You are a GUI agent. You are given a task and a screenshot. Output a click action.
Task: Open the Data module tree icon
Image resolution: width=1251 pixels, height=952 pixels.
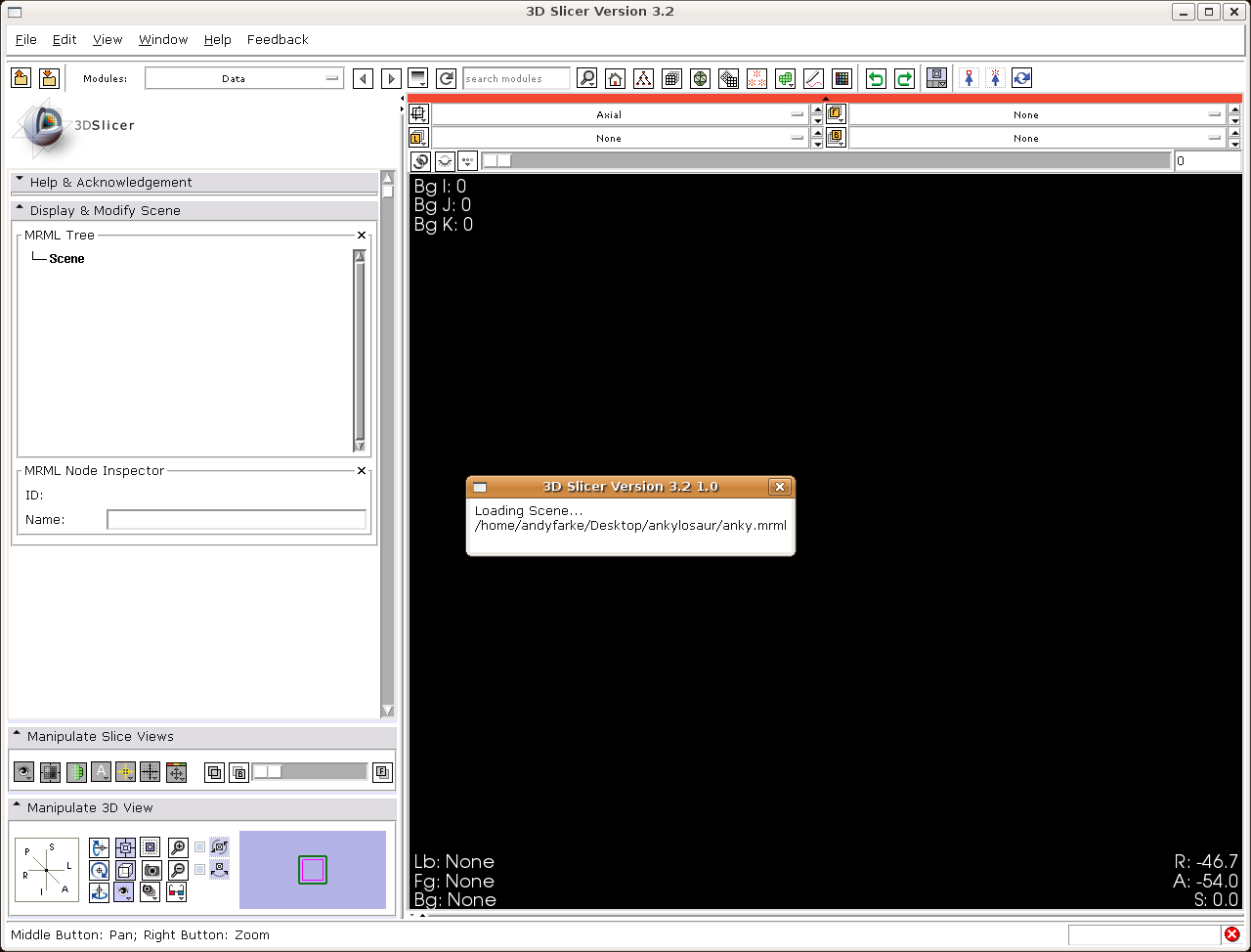643,78
